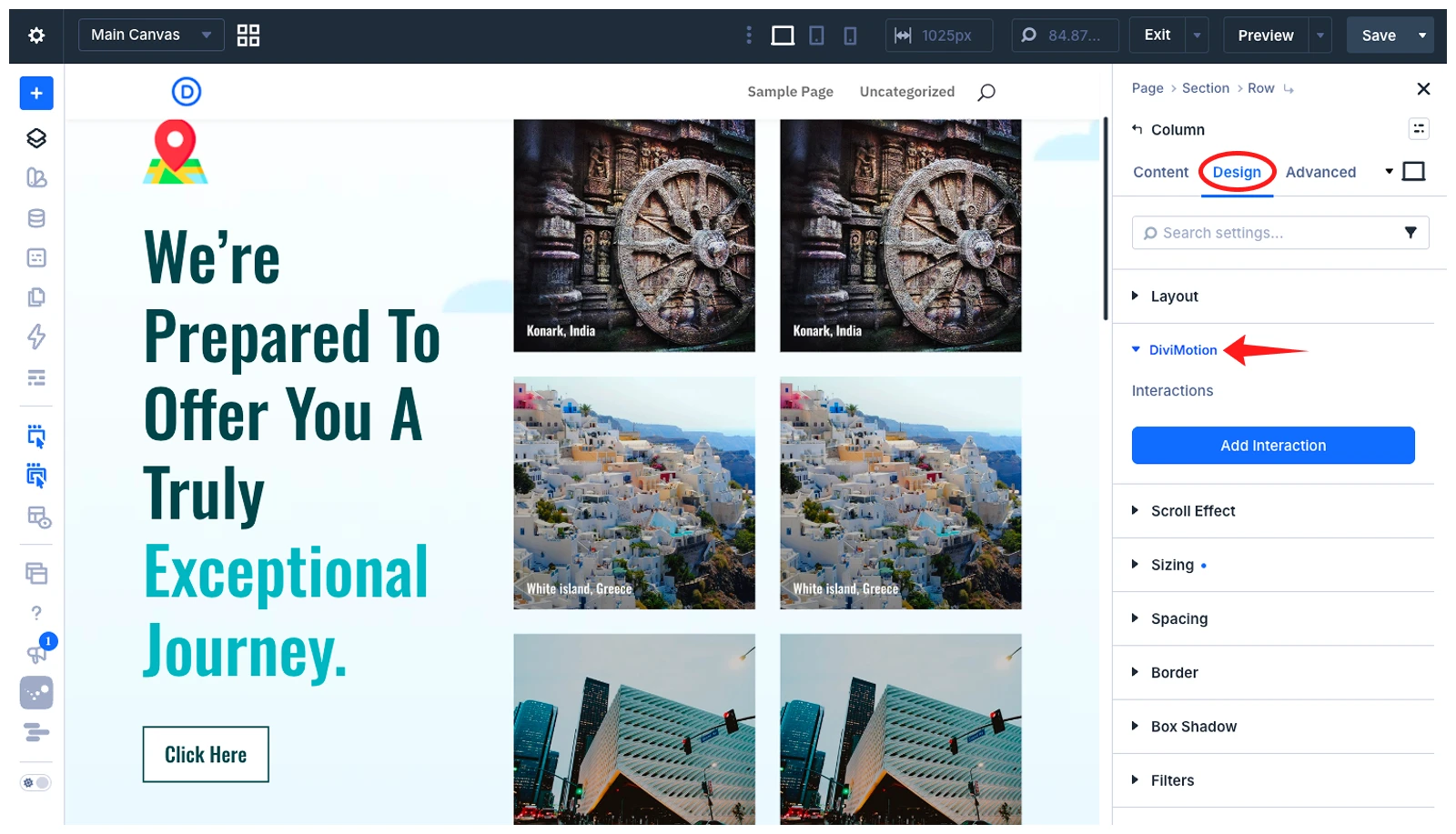Flip the gear toggle at sidebar bottom
Image resolution: width=1456 pixels, height=834 pixels.
click(36, 783)
